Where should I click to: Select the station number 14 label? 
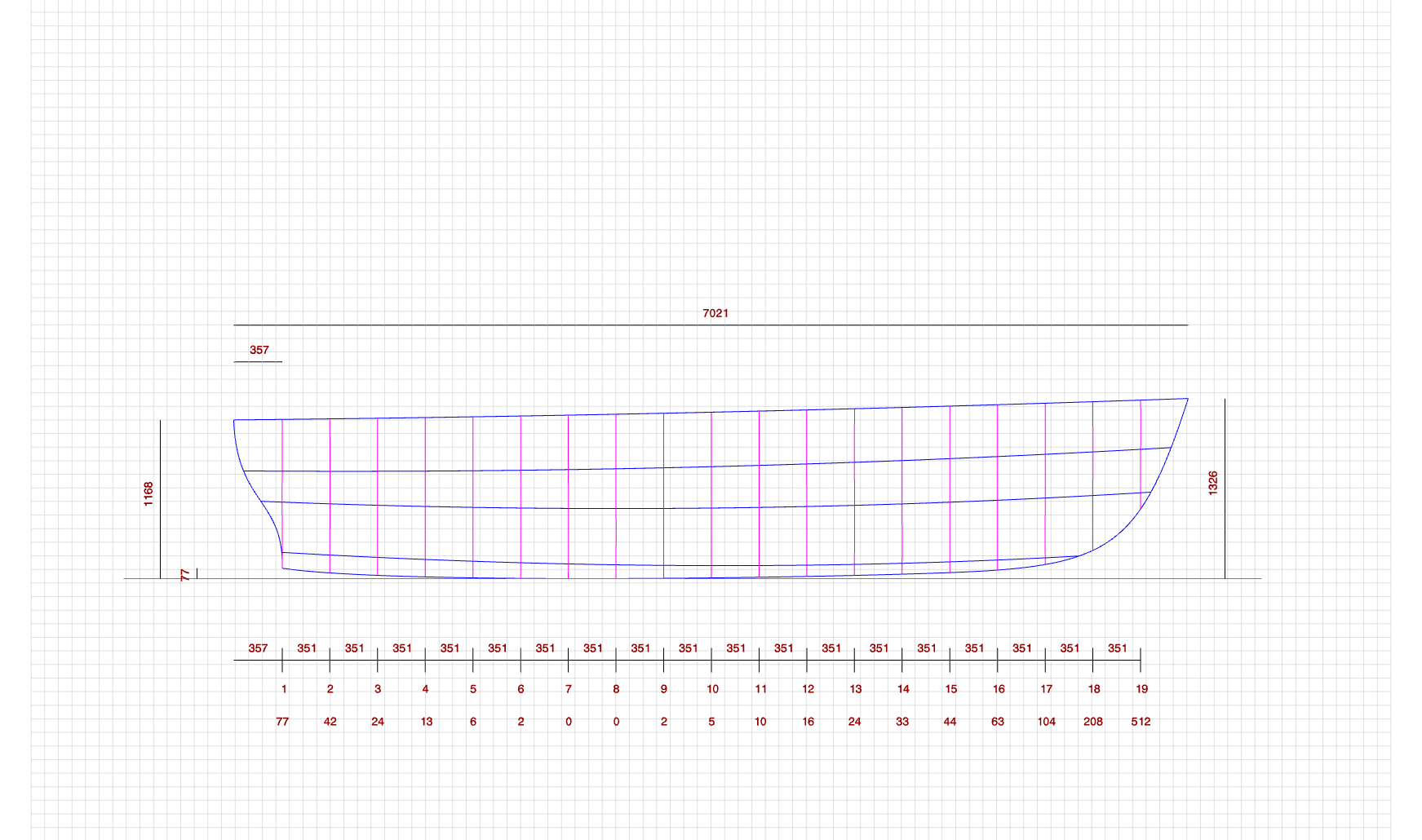click(x=903, y=689)
